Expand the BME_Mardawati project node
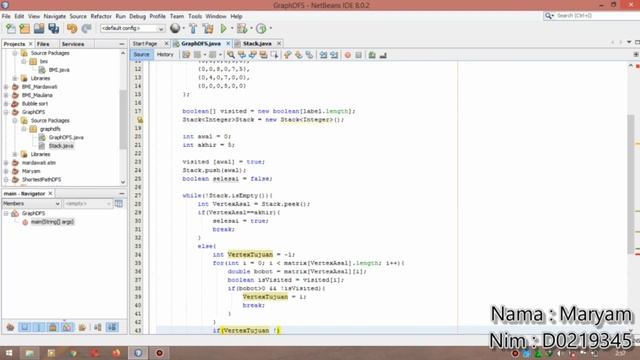The width and height of the screenshot is (640, 360). [6, 87]
